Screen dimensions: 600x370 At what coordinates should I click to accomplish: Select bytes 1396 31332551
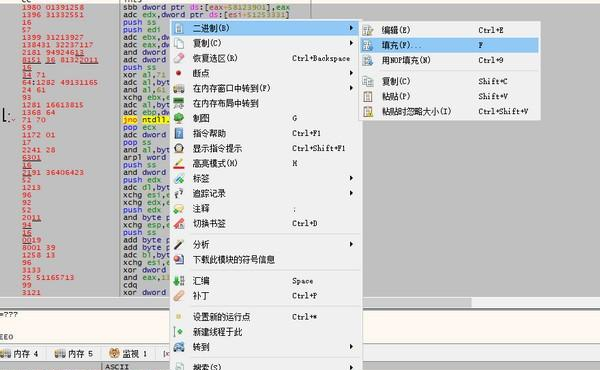coord(53,15)
